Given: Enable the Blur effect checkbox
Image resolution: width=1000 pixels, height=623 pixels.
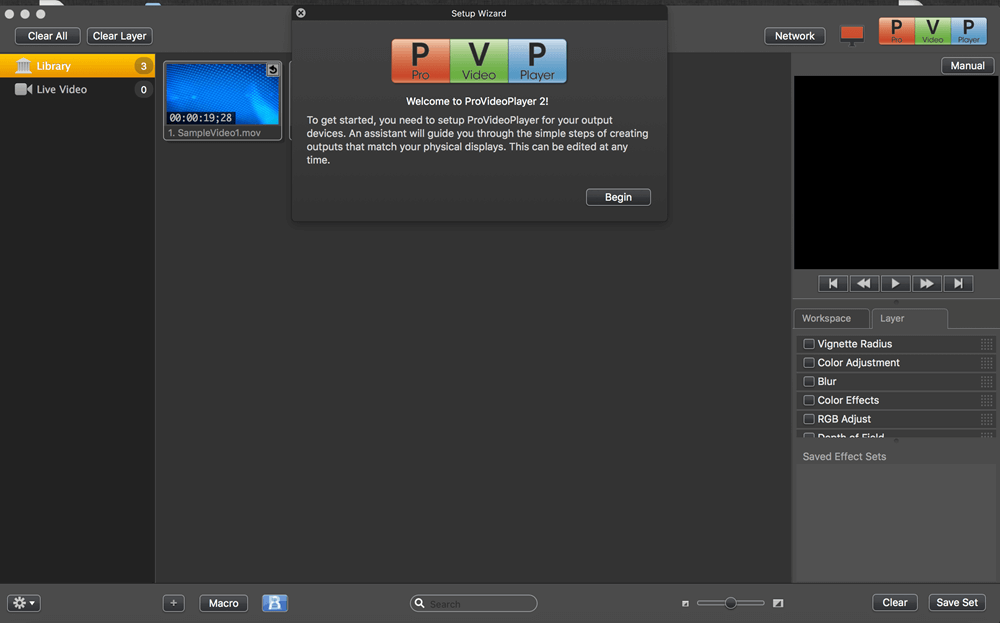Looking at the screenshot, I should click(809, 381).
